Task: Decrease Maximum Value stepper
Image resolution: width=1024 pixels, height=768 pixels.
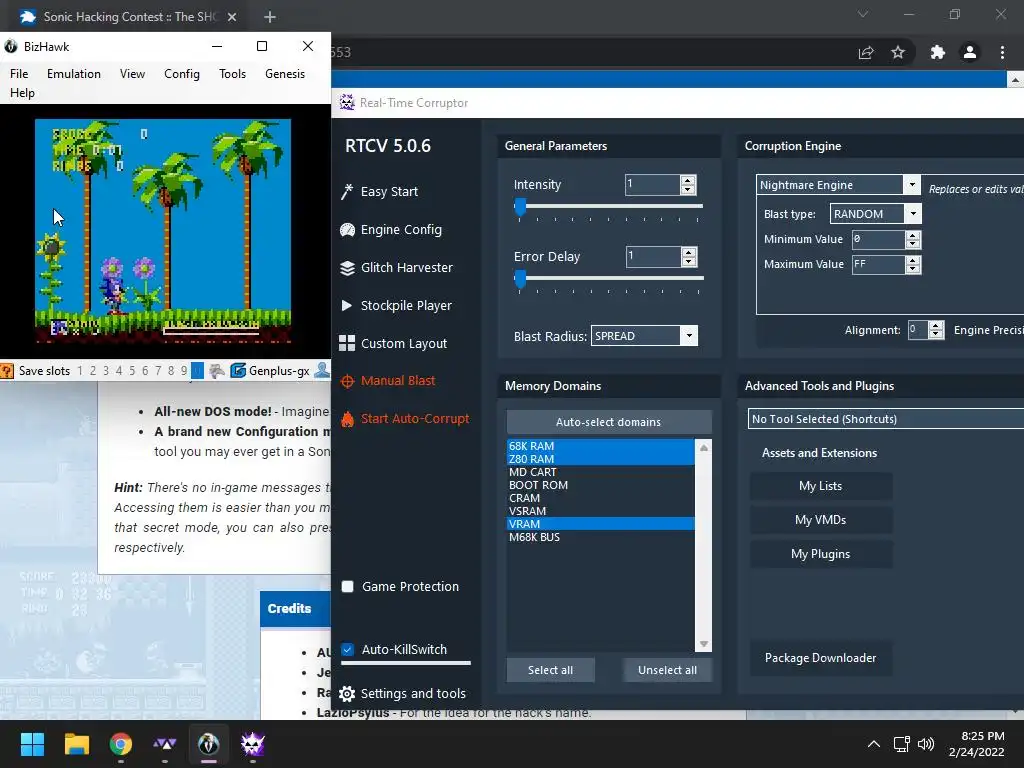Action: pyautogui.click(x=913, y=268)
